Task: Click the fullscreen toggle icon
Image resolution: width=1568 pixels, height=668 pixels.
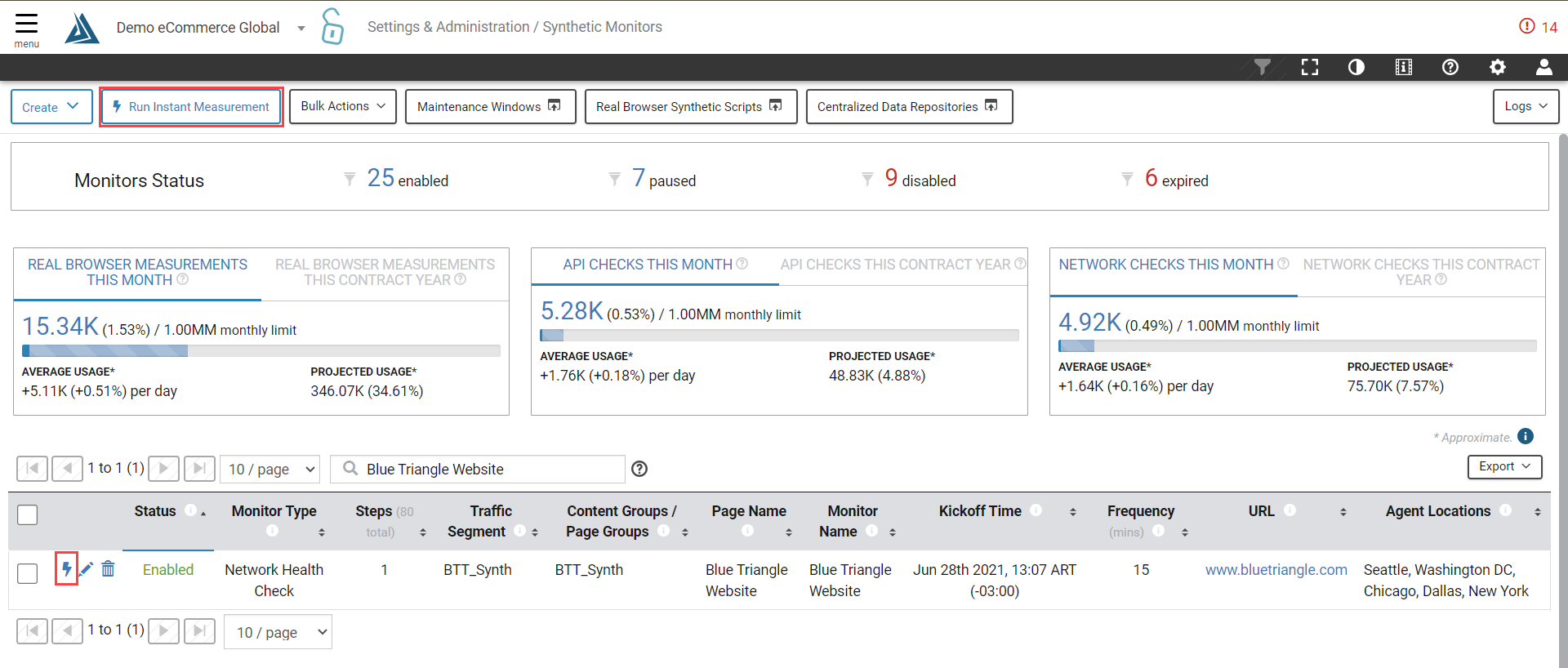Action: point(1310,67)
